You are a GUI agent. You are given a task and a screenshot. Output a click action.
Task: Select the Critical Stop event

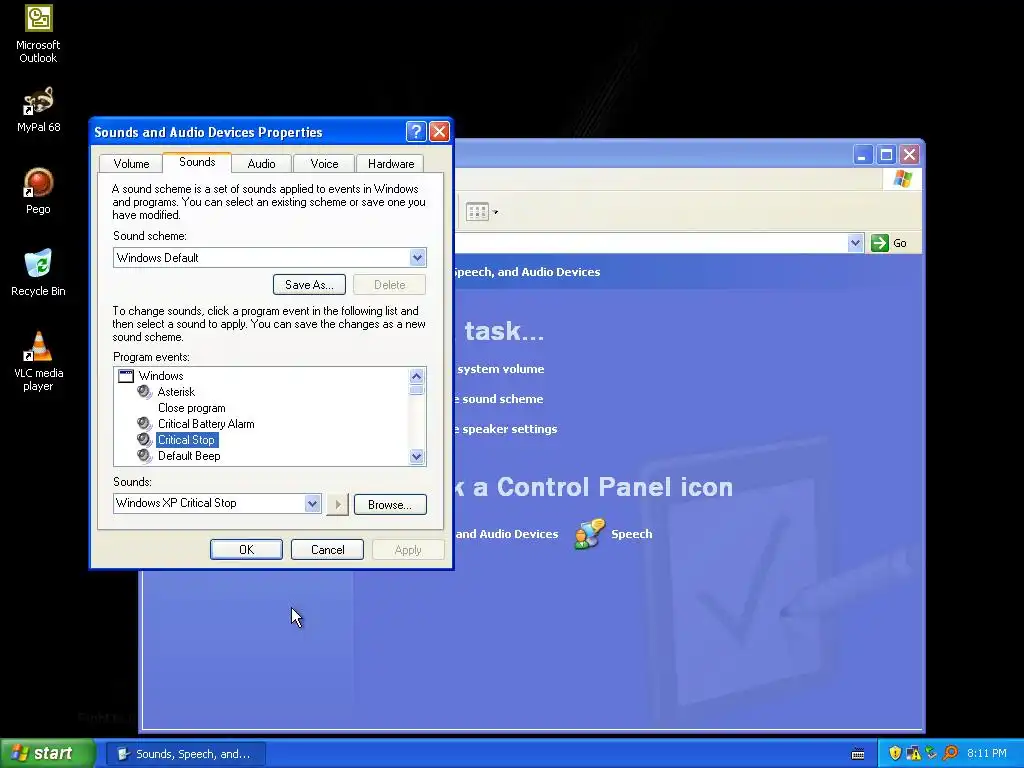tap(186, 440)
